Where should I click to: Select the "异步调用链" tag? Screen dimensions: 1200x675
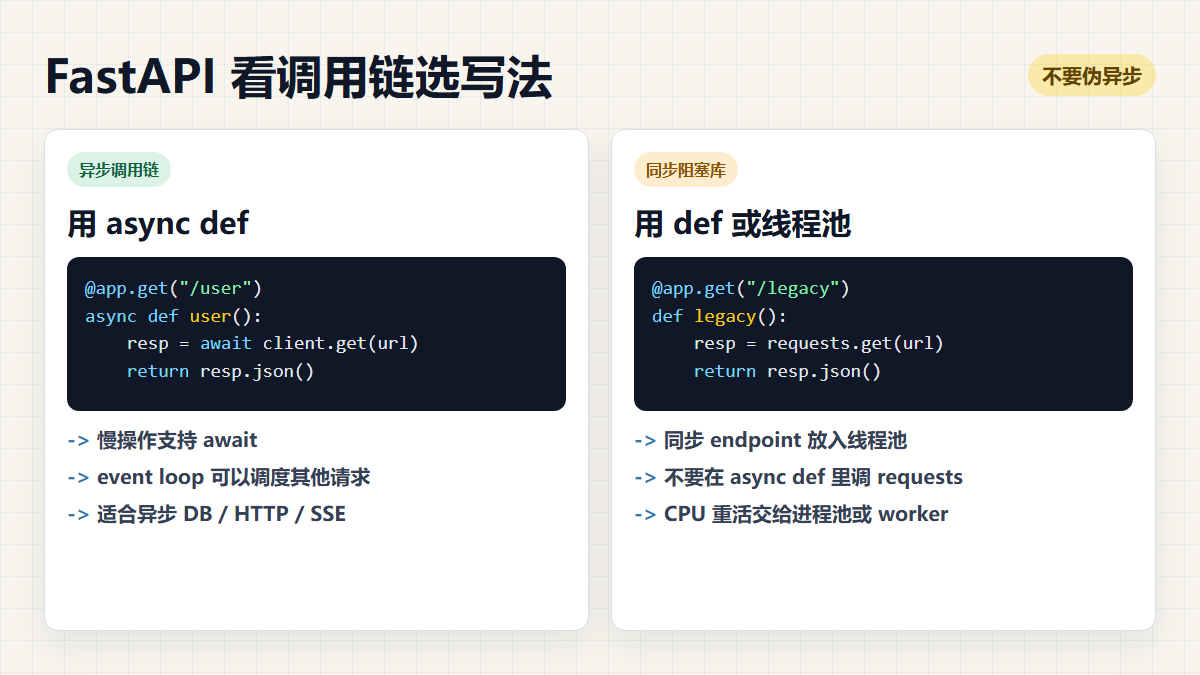pyautogui.click(x=119, y=170)
